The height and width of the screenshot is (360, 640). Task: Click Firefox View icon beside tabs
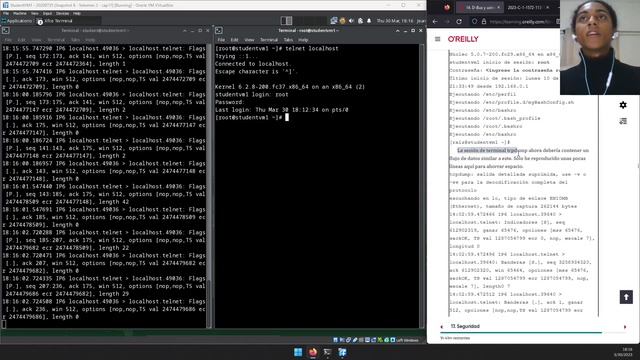click(x=447, y=8)
